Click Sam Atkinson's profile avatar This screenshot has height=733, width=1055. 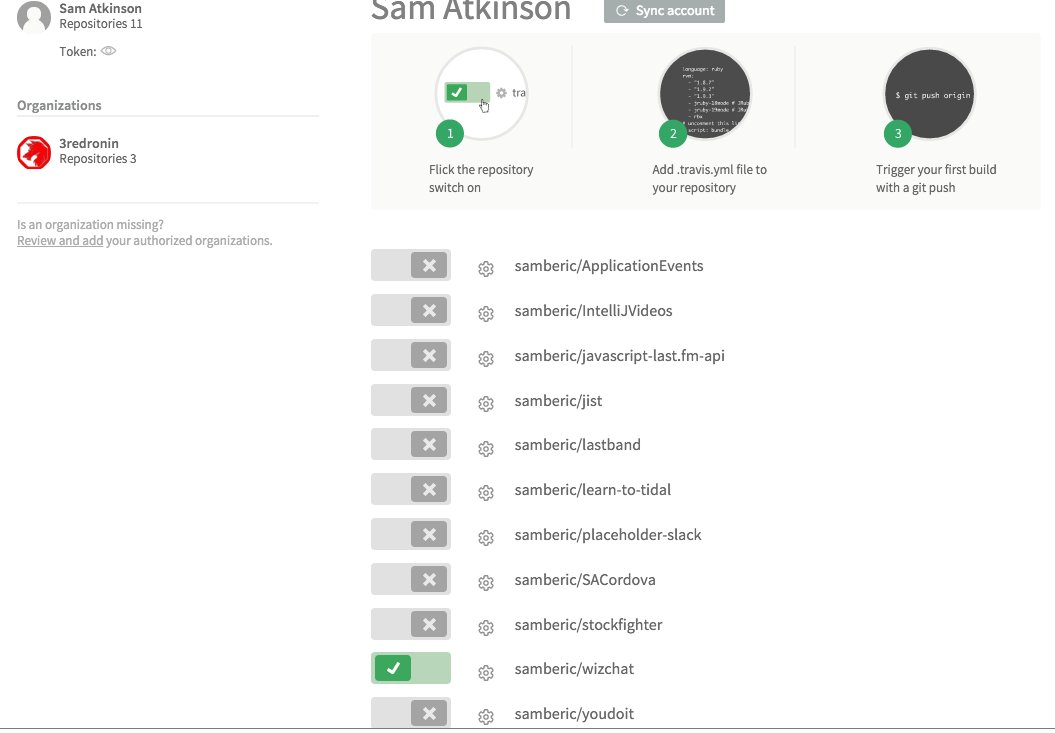pos(34,17)
